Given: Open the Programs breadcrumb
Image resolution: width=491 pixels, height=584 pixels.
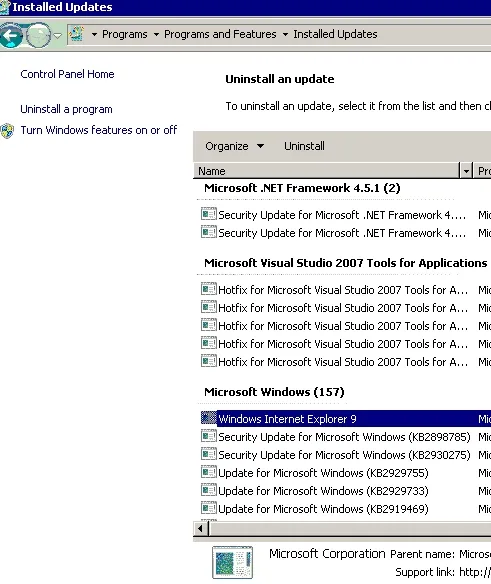Looking at the screenshot, I should click(124, 34).
